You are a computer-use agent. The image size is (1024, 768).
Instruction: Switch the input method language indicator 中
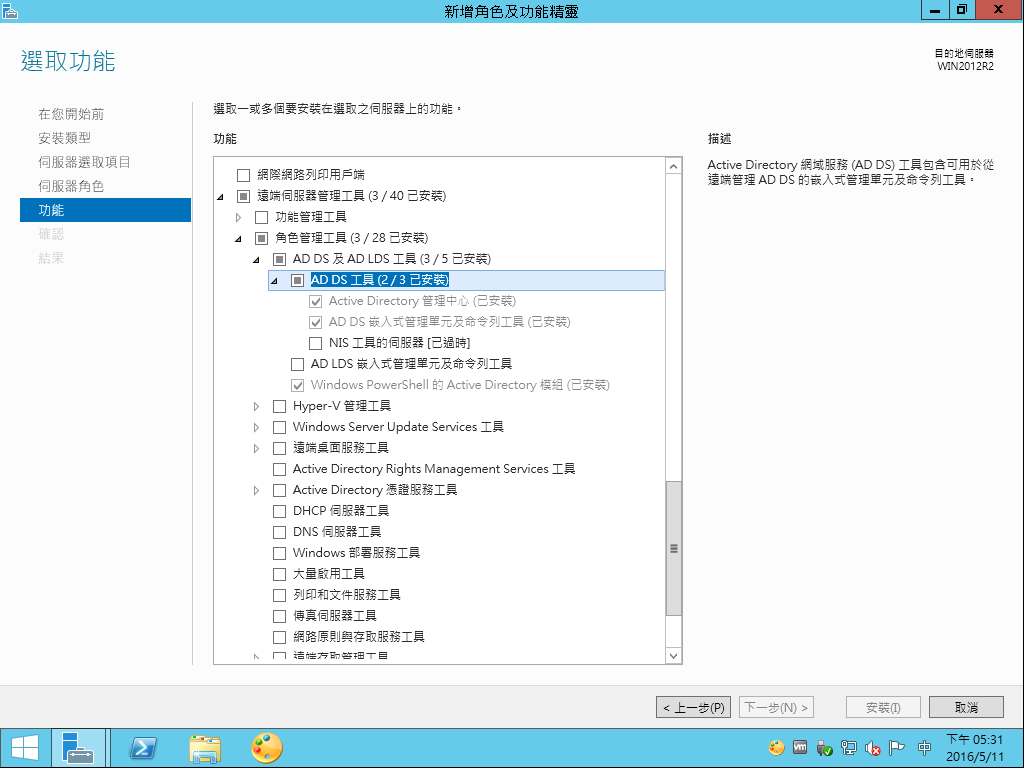pos(921,747)
